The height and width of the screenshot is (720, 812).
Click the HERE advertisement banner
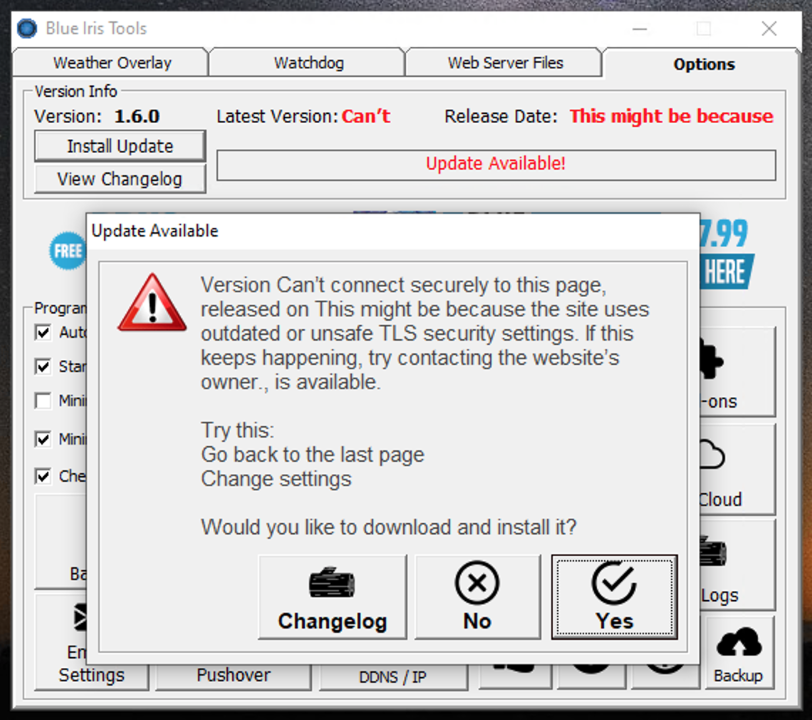point(727,271)
